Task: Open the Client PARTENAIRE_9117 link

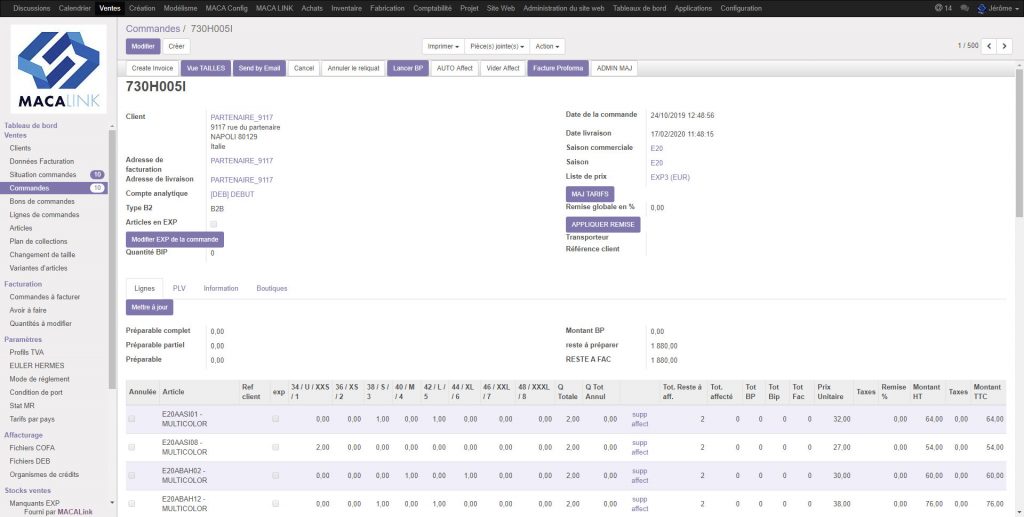Action: (x=242, y=118)
